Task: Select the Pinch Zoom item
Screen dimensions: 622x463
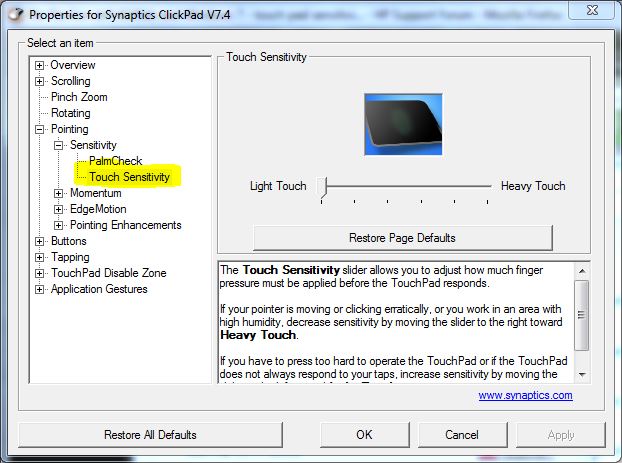Action: (79, 97)
